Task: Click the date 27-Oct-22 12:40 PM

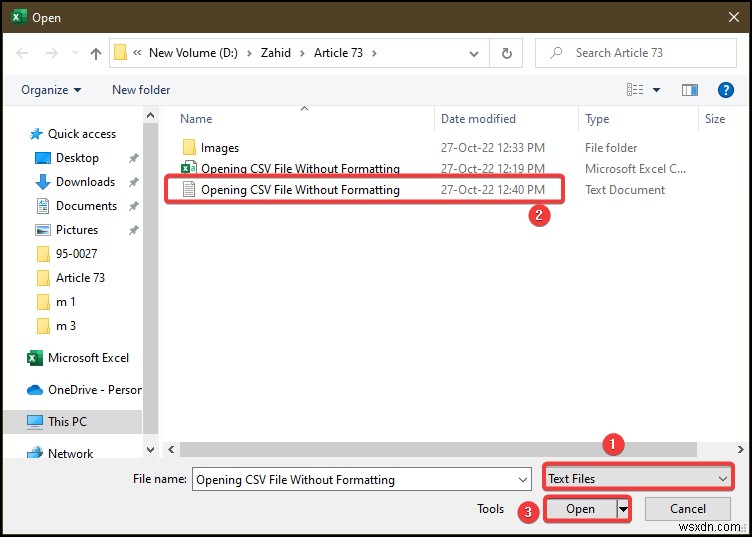Action: [x=493, y=190]
